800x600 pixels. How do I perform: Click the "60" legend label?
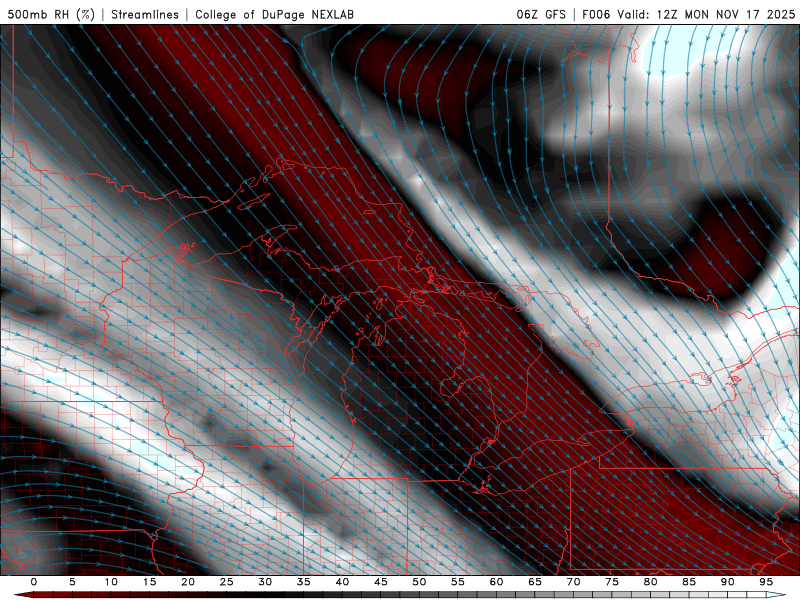tap(496, 582)
